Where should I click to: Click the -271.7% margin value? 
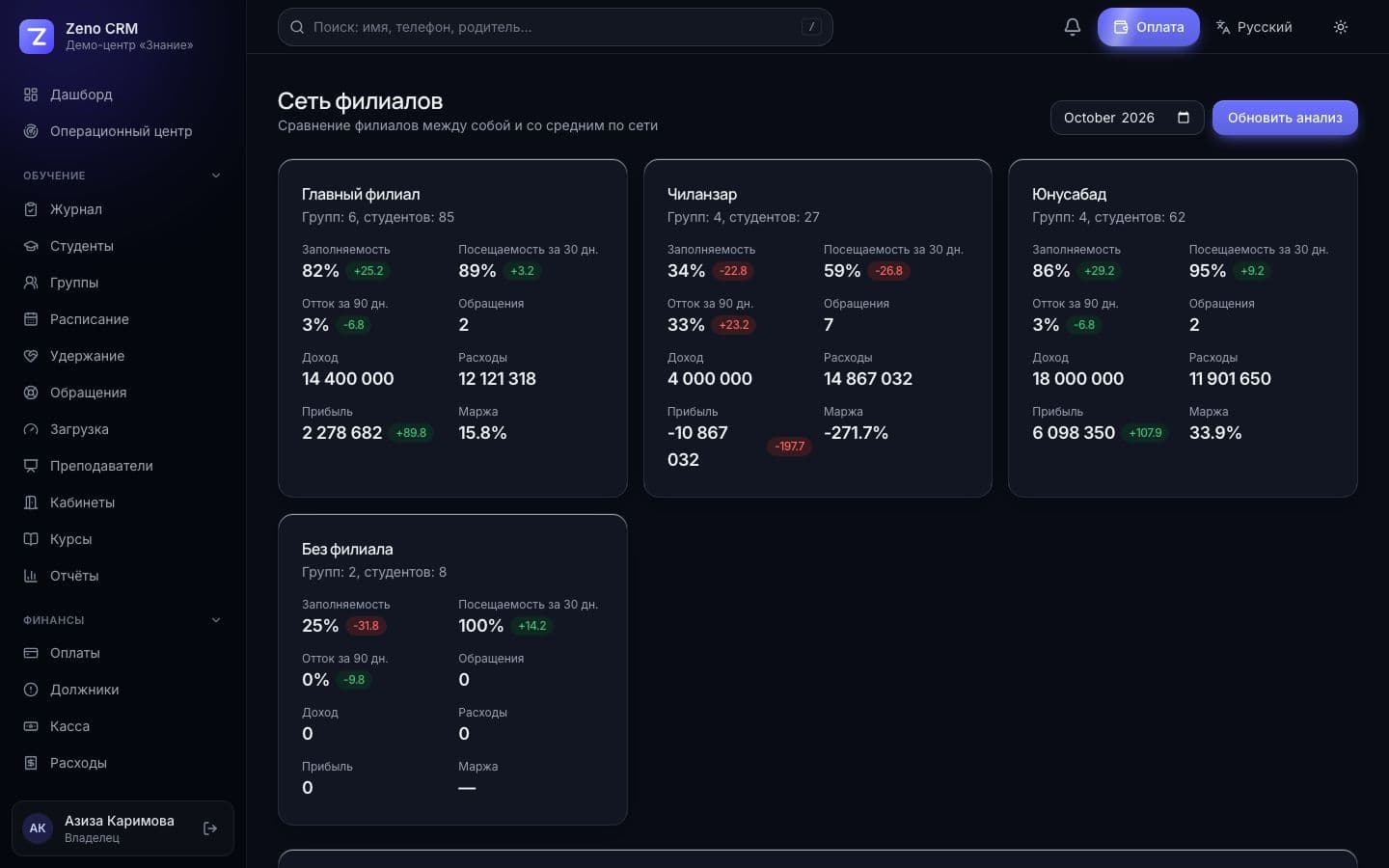856,433
